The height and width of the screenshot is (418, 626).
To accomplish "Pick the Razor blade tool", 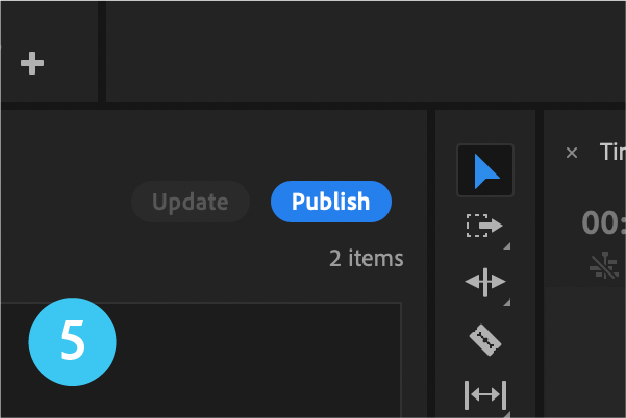I will (x=485, y=340).
